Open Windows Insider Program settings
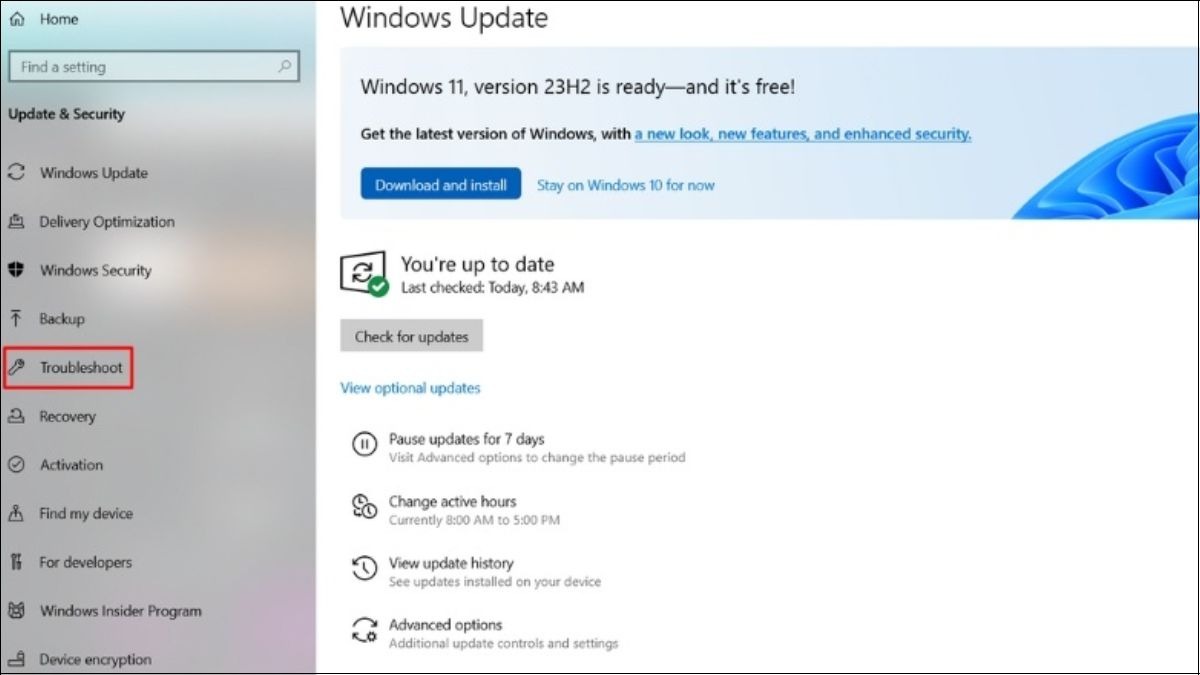1200x675 pixels. (x=120, y=611)
